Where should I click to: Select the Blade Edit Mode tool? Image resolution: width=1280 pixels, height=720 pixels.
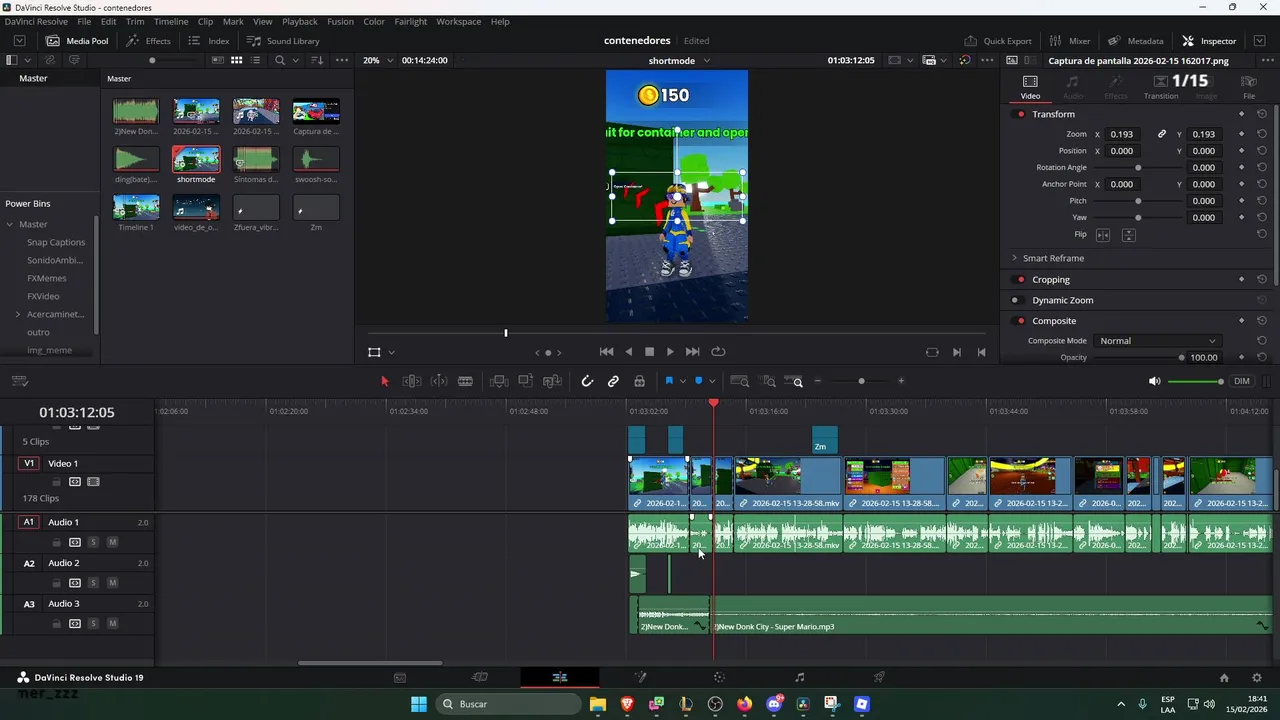(465, 381)
